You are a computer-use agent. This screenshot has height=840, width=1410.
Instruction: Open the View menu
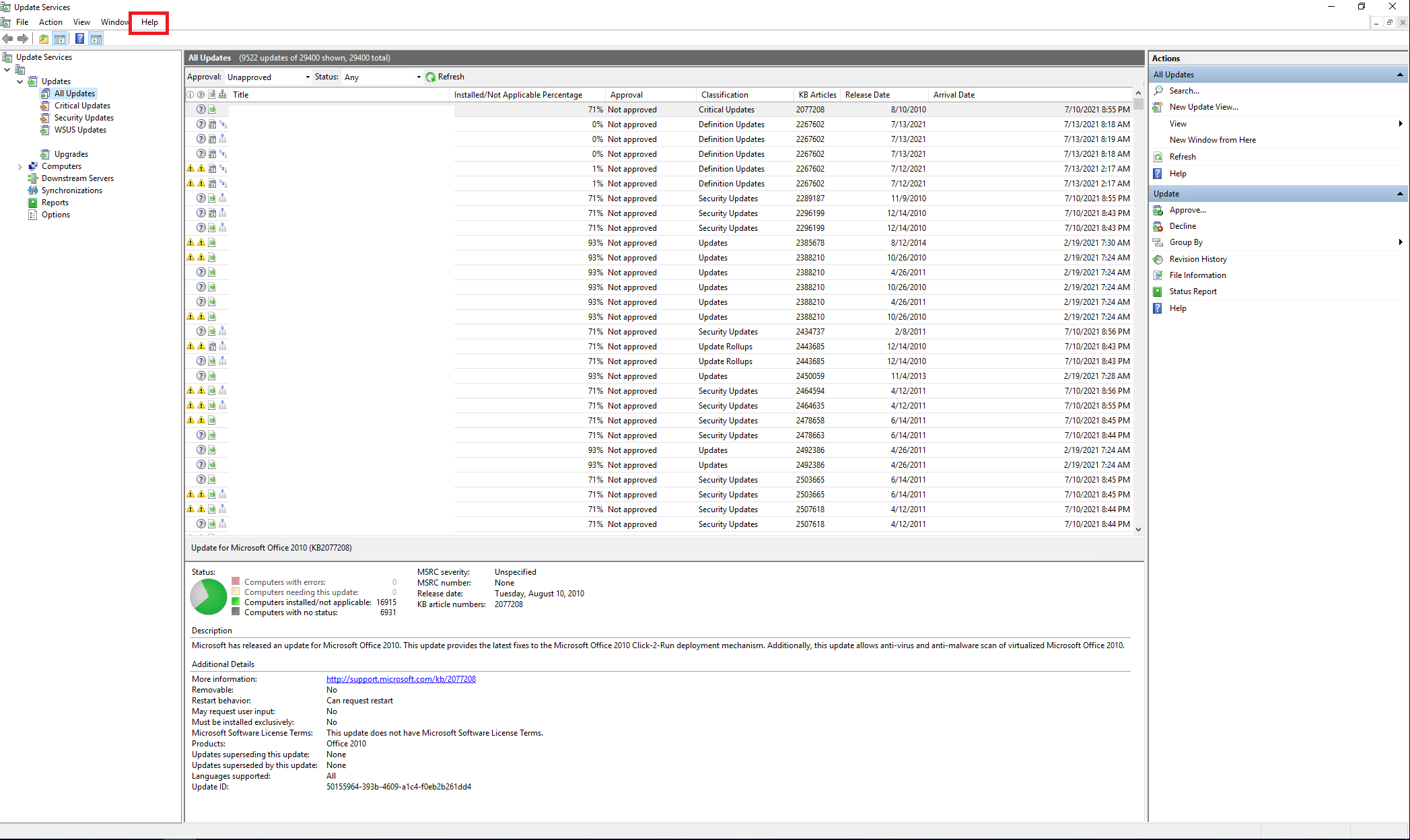point(81,22)
